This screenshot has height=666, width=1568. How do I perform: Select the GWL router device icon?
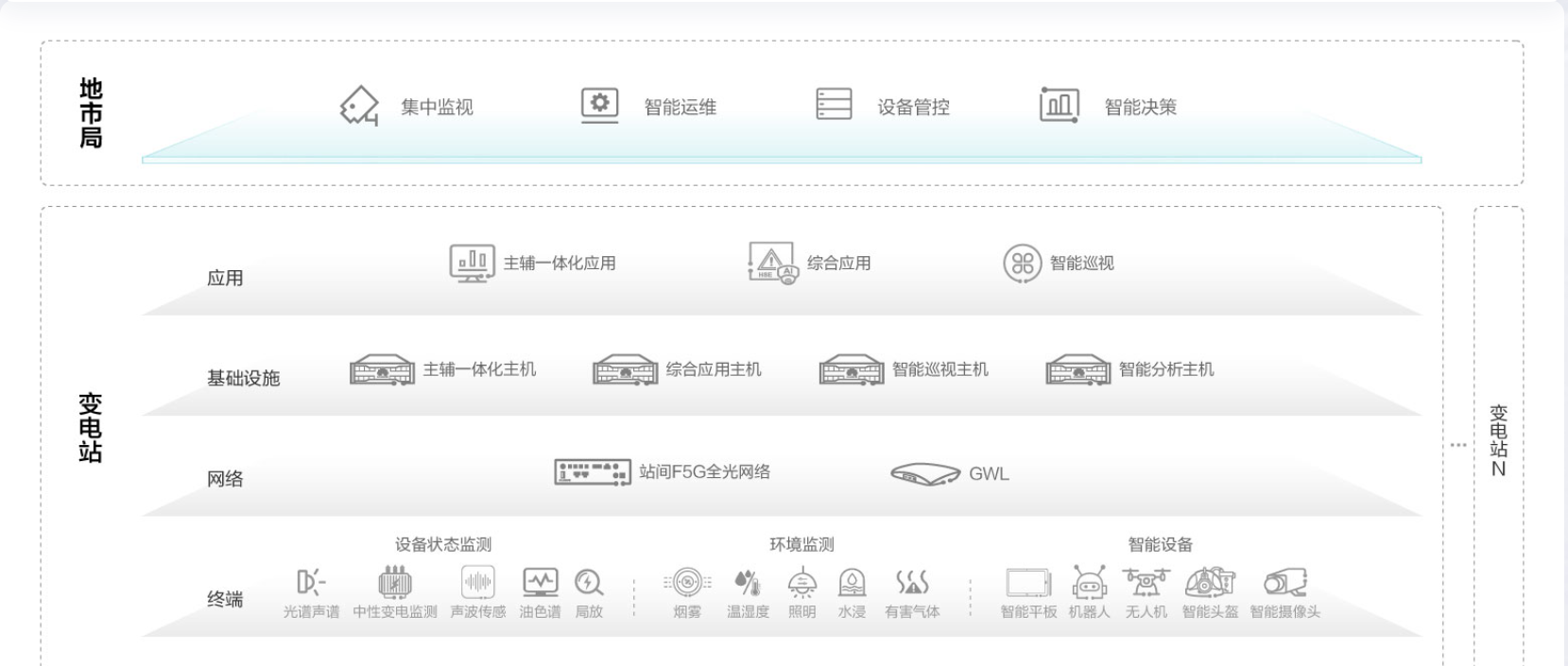(924, 474)
